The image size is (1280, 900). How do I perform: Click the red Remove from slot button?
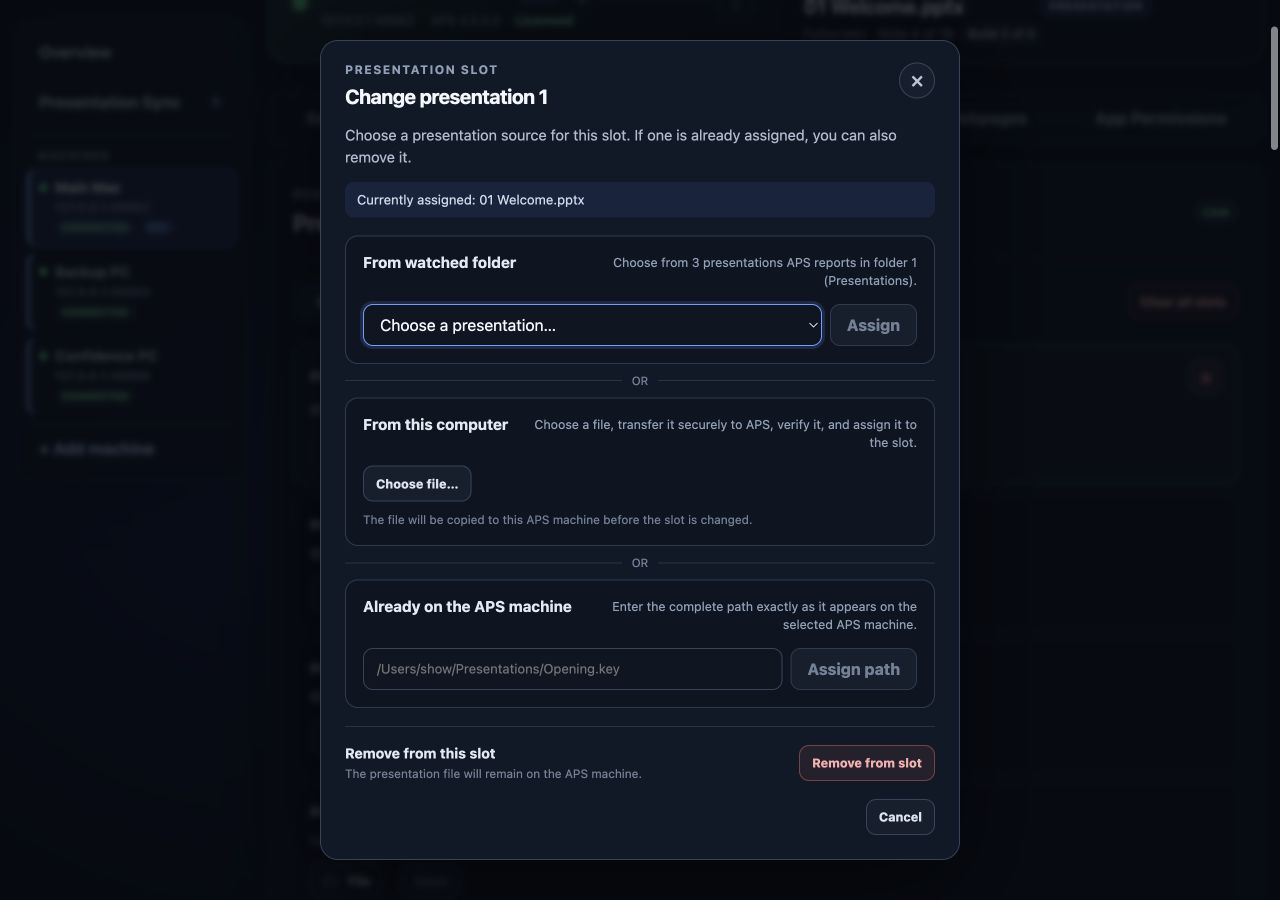(867, 763)
